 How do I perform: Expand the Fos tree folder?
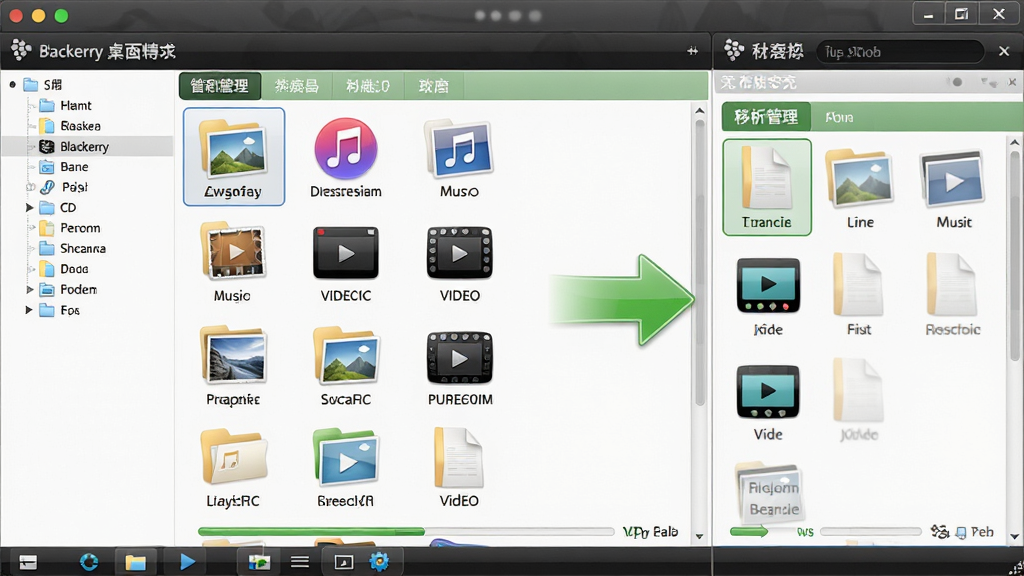point(29,310)
